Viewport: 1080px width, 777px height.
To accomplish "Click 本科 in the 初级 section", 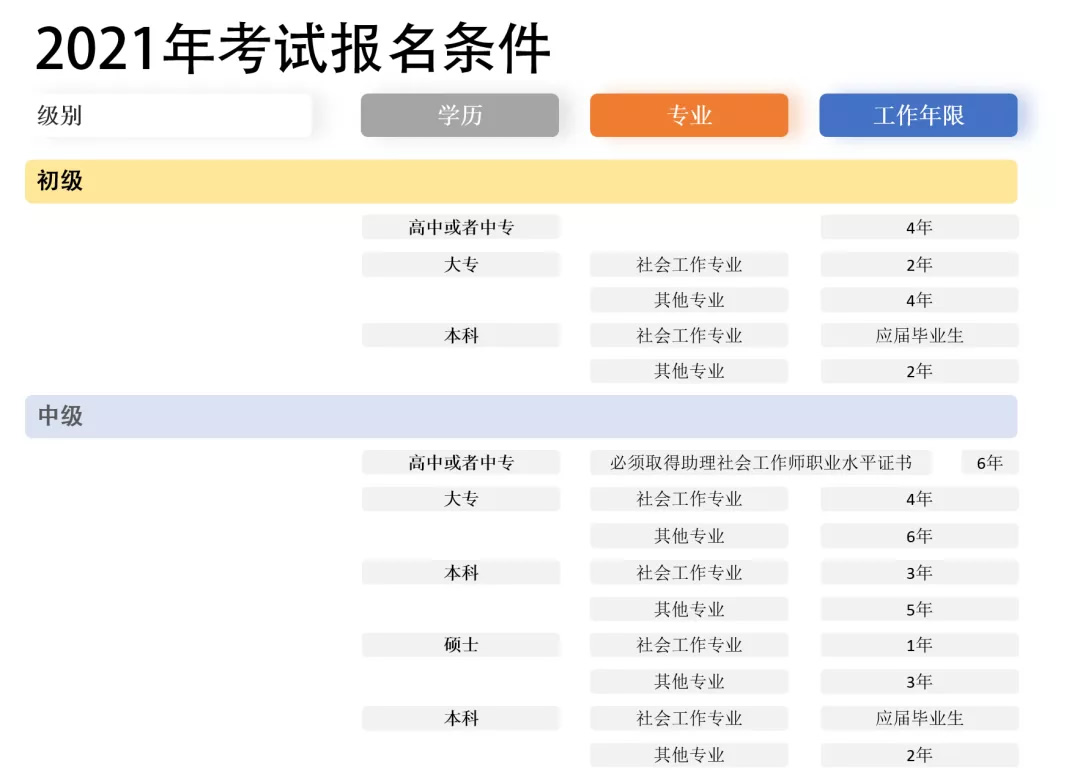I will (460, 336).
